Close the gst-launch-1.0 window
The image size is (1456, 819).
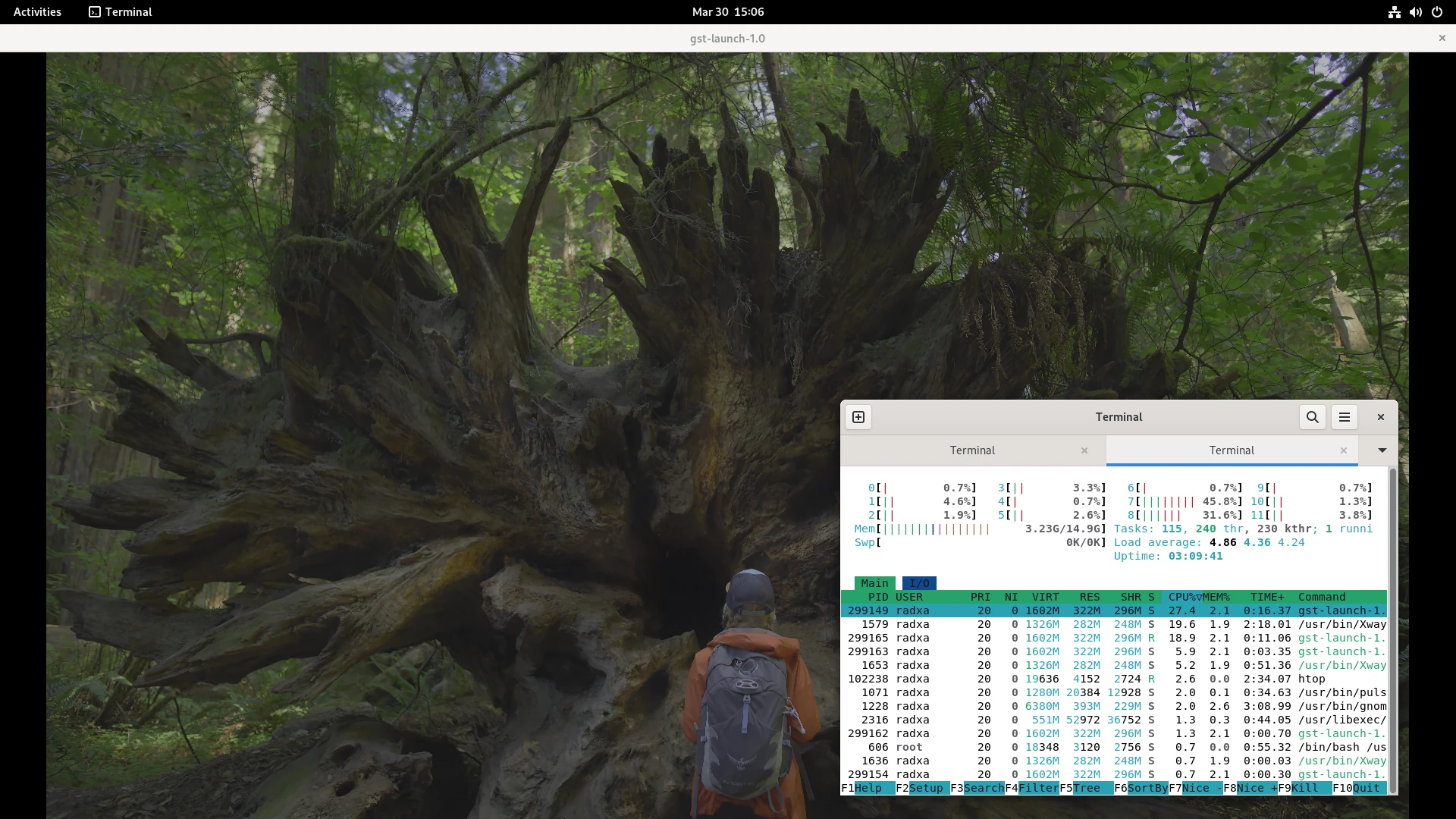[x=1442, y=38]
